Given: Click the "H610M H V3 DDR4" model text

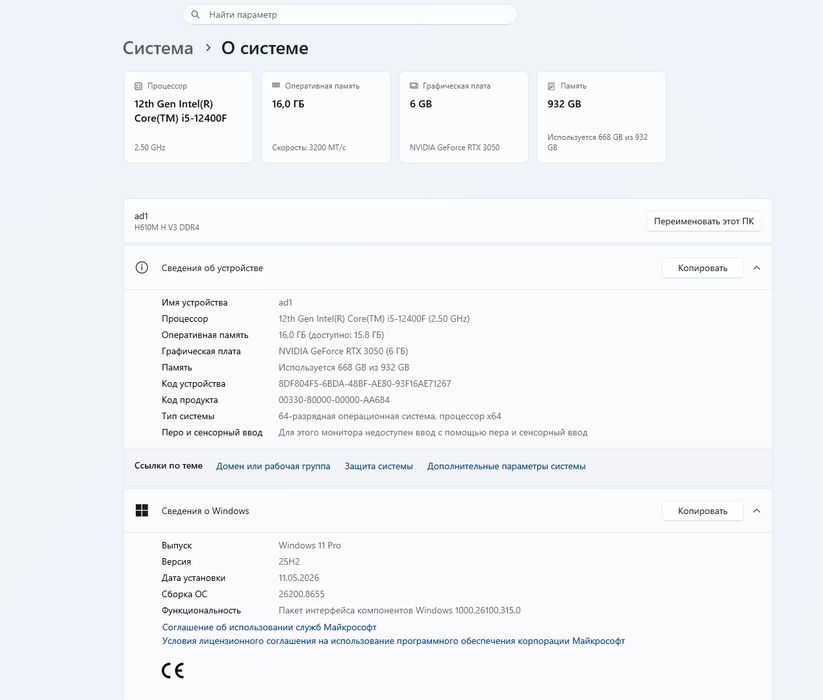Looking at the screenshot, I should 167,227.
